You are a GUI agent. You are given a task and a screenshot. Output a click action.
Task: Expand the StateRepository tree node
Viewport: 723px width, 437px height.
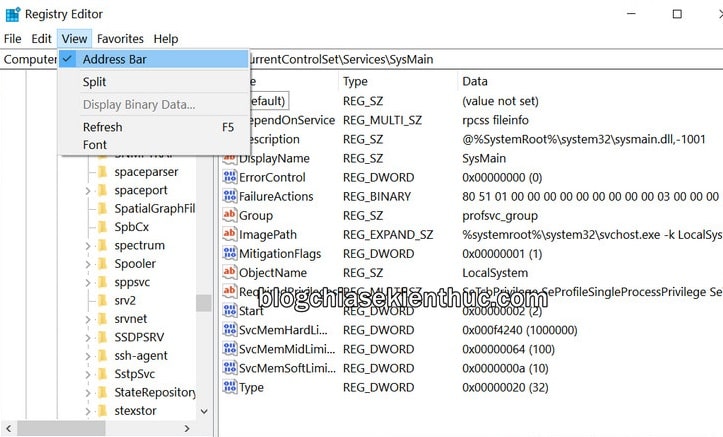pyautogui.click(x=88, y=393)
